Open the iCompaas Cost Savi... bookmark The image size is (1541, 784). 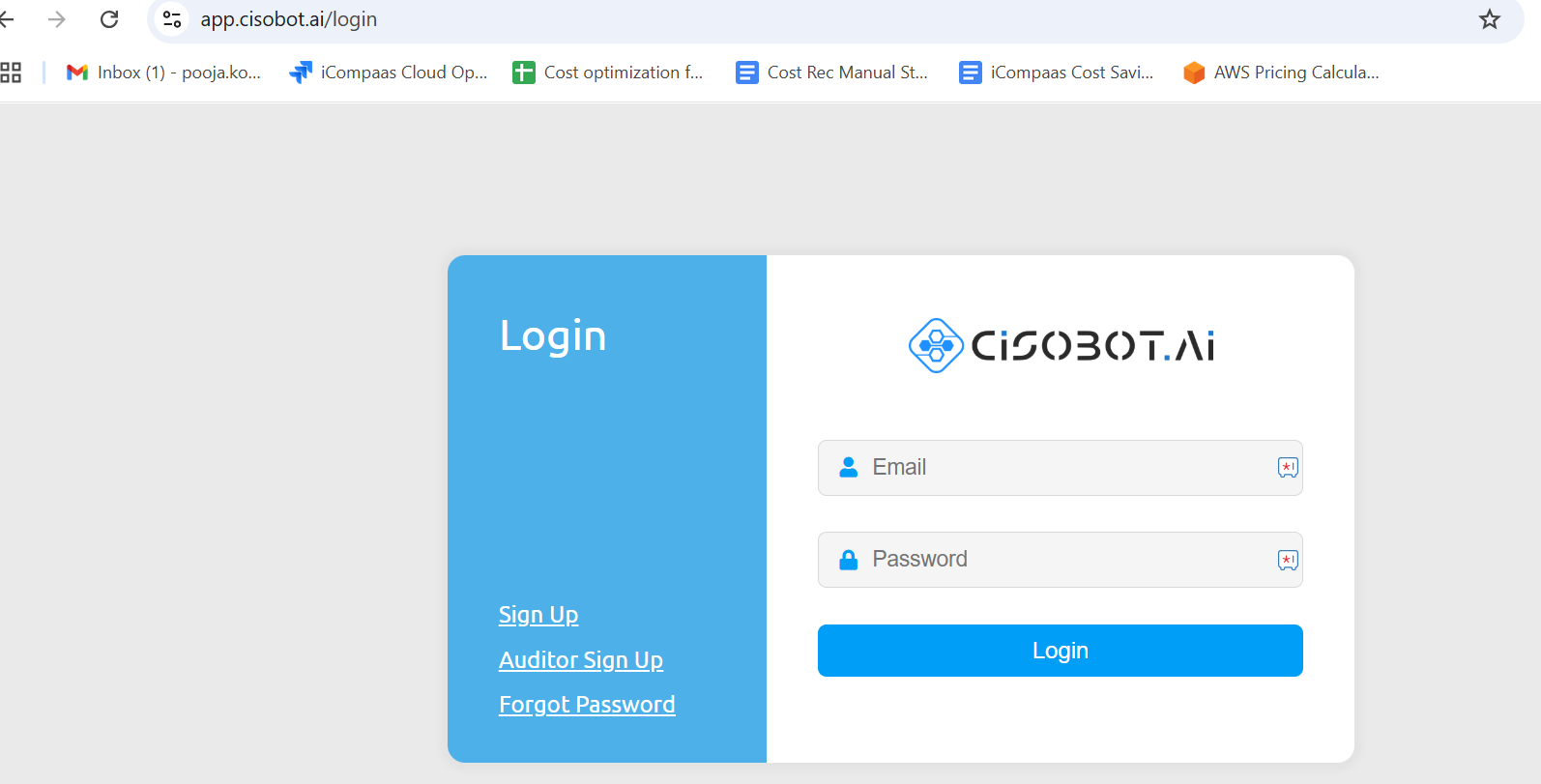1056,73
